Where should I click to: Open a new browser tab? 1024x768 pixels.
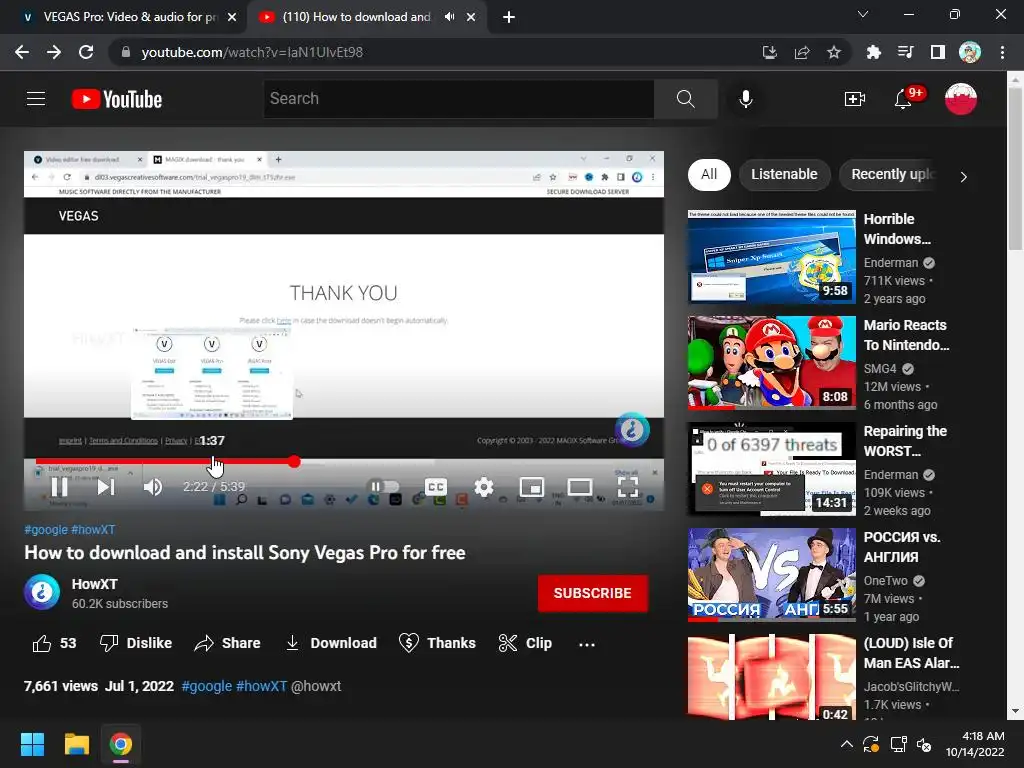click(x=509, y=17)
